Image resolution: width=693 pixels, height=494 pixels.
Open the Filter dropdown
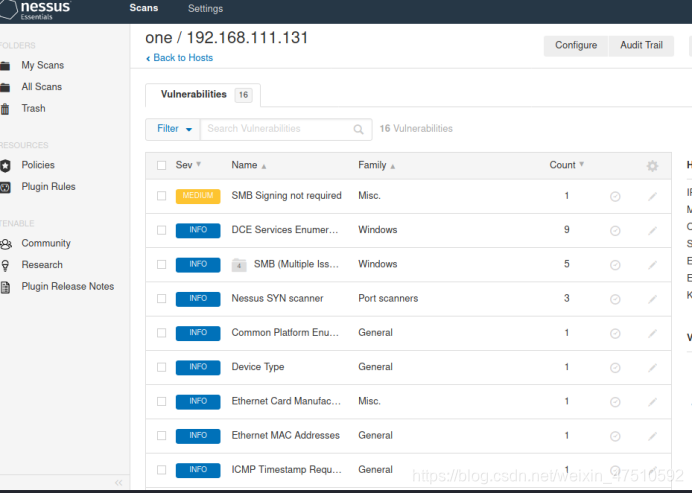(x=173, y=129)
